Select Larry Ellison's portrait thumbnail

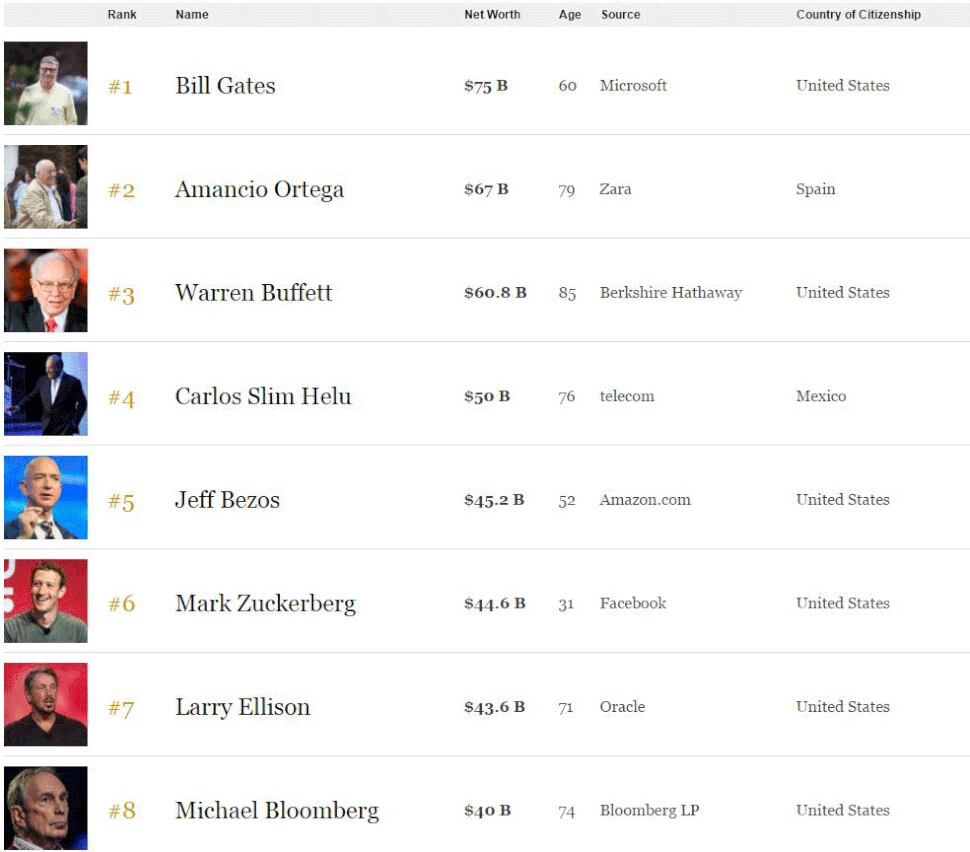[x=46, y=705]
